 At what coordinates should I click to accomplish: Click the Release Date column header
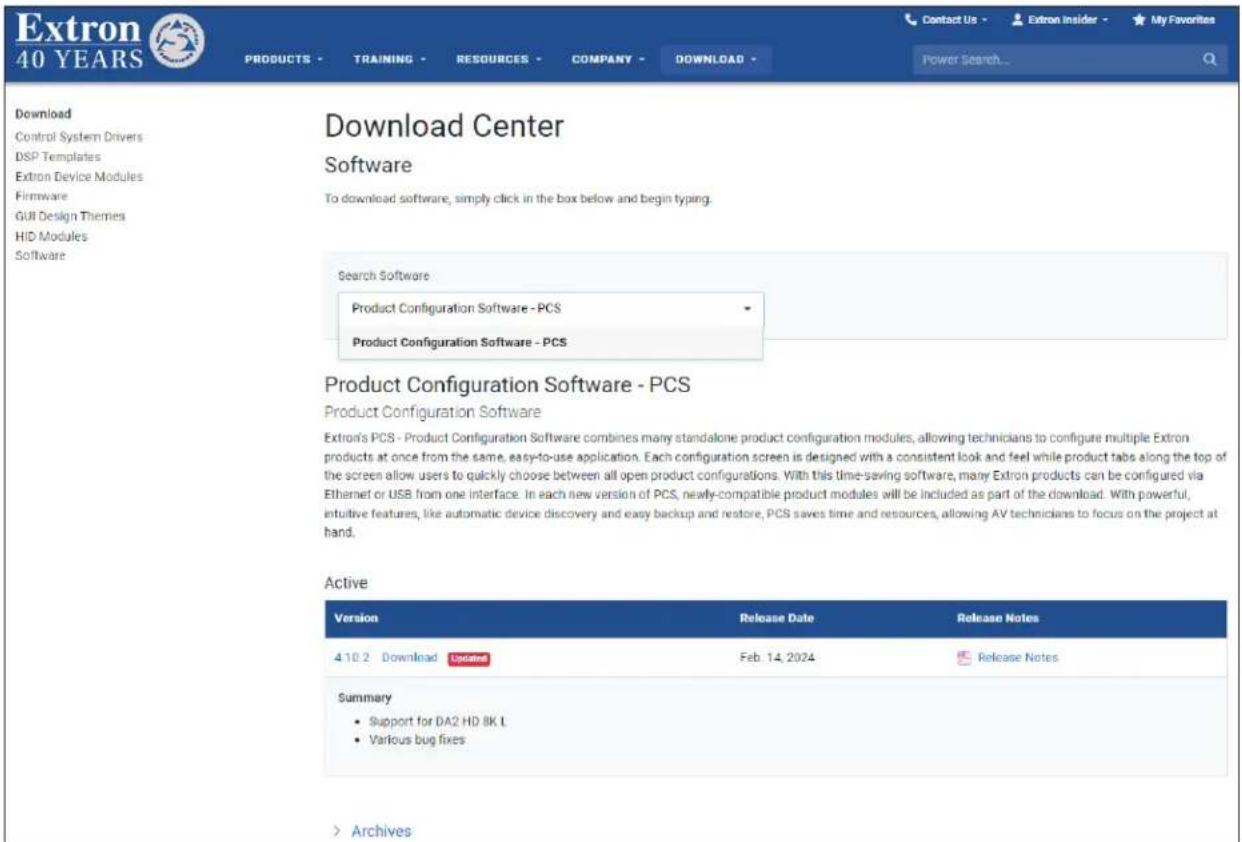click(777, 618)
